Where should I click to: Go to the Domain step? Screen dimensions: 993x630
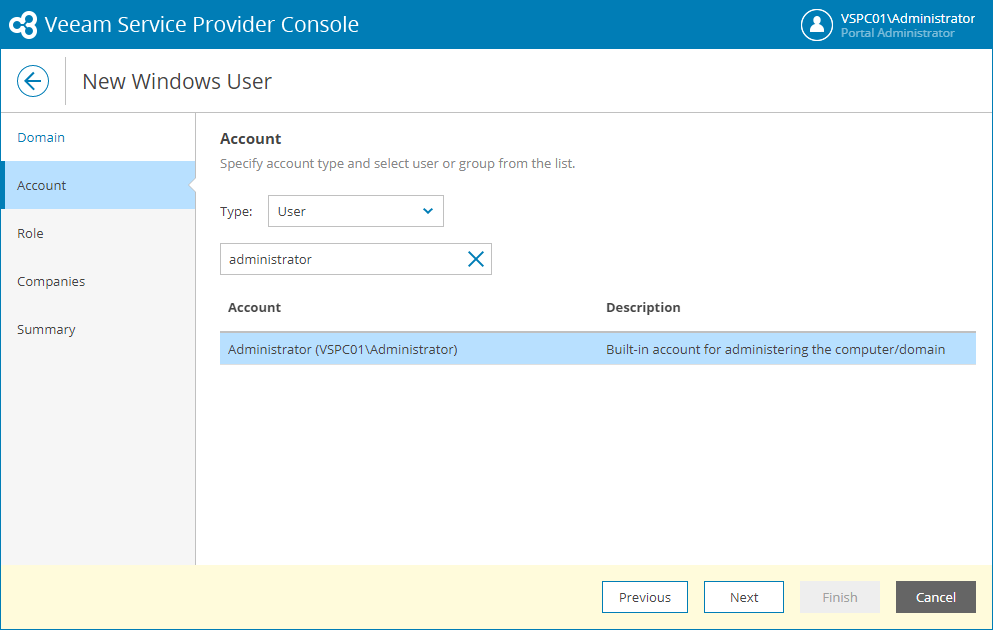coord(41,137)
